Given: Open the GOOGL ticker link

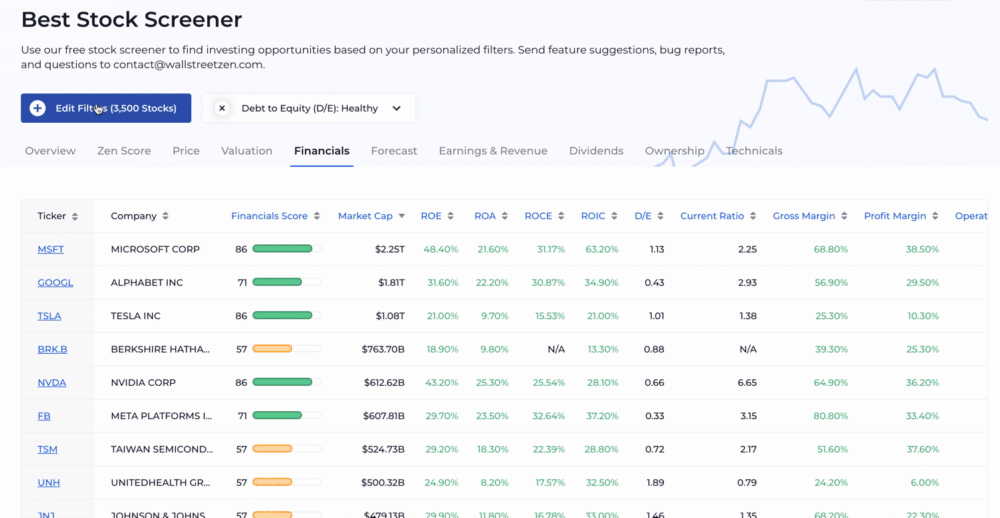Looking at the screenshot, I should [55, 283].
